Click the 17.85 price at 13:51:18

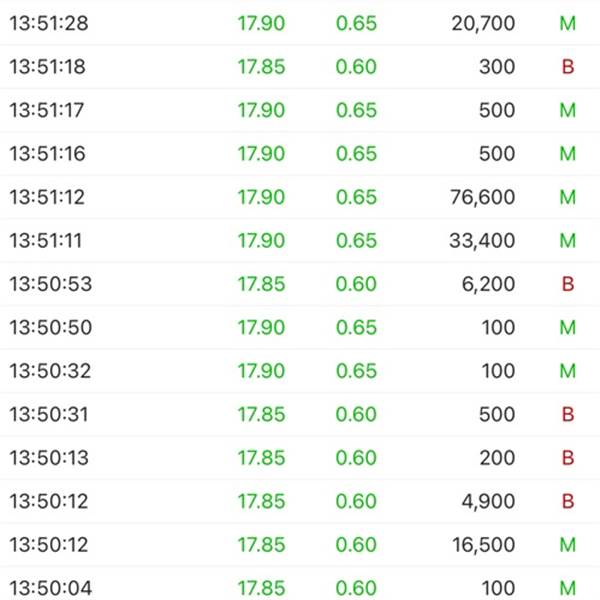coord(261,67)
